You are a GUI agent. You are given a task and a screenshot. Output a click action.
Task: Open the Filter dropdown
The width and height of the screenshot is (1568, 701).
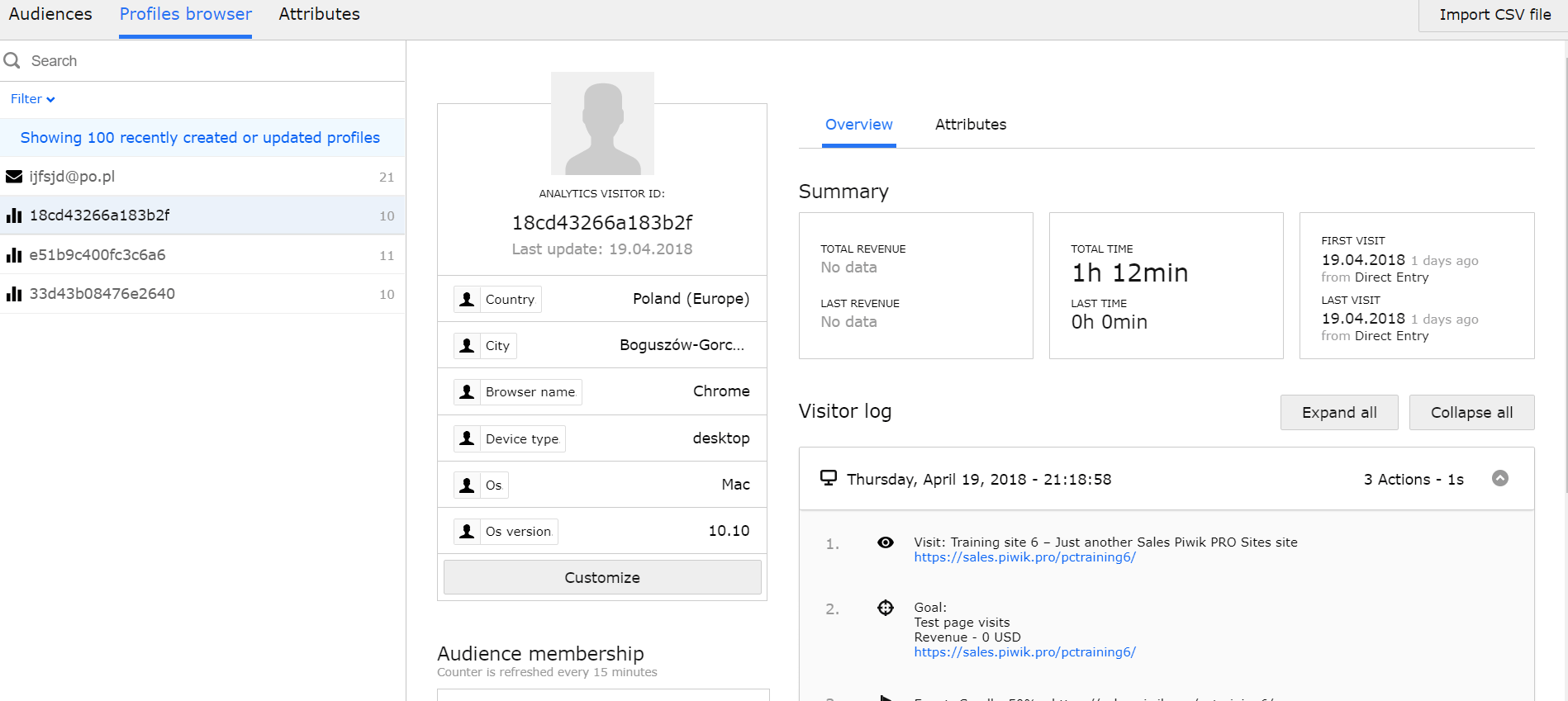coord(32,99)
